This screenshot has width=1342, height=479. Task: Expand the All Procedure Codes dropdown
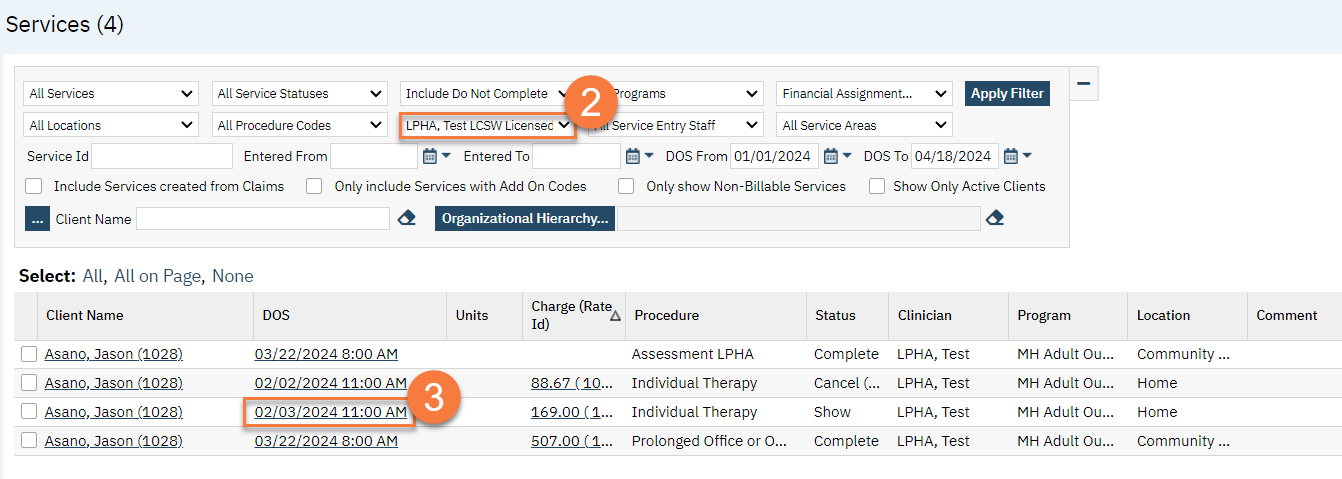click(x=299, y=126)
